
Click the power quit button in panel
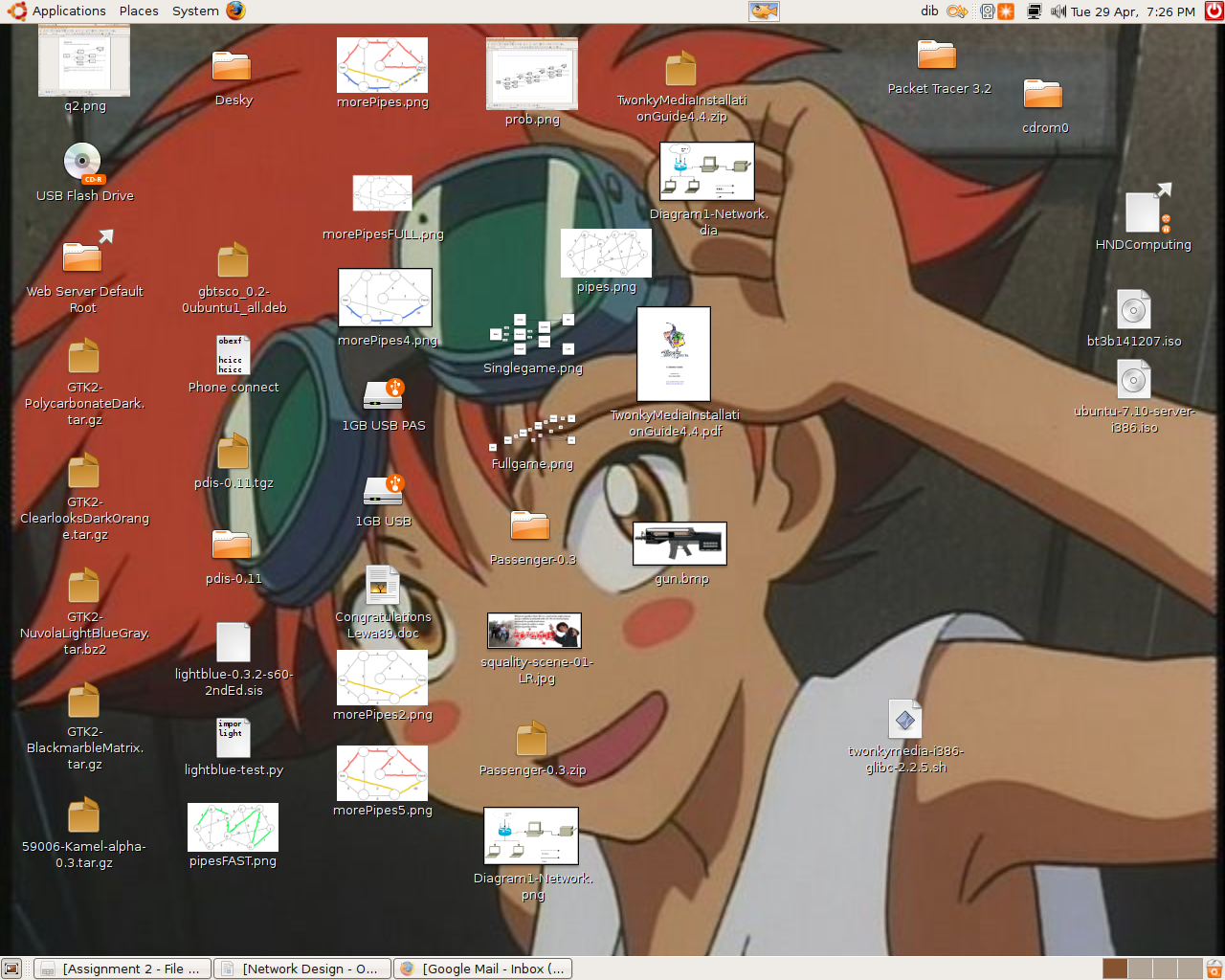click(1214, 11)
